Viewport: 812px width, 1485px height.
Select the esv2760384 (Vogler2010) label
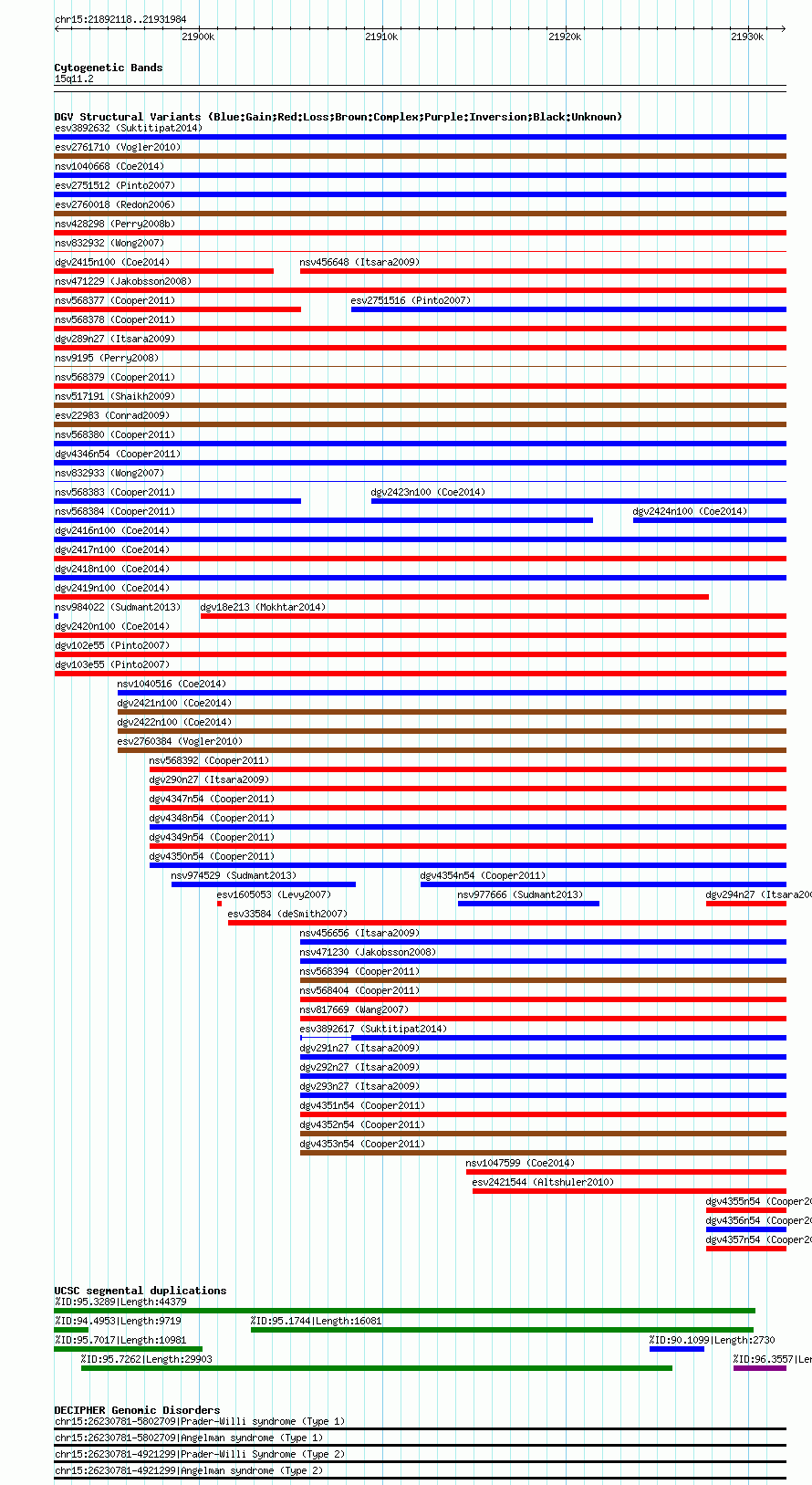pyautogui.click(x=180, y=741)
